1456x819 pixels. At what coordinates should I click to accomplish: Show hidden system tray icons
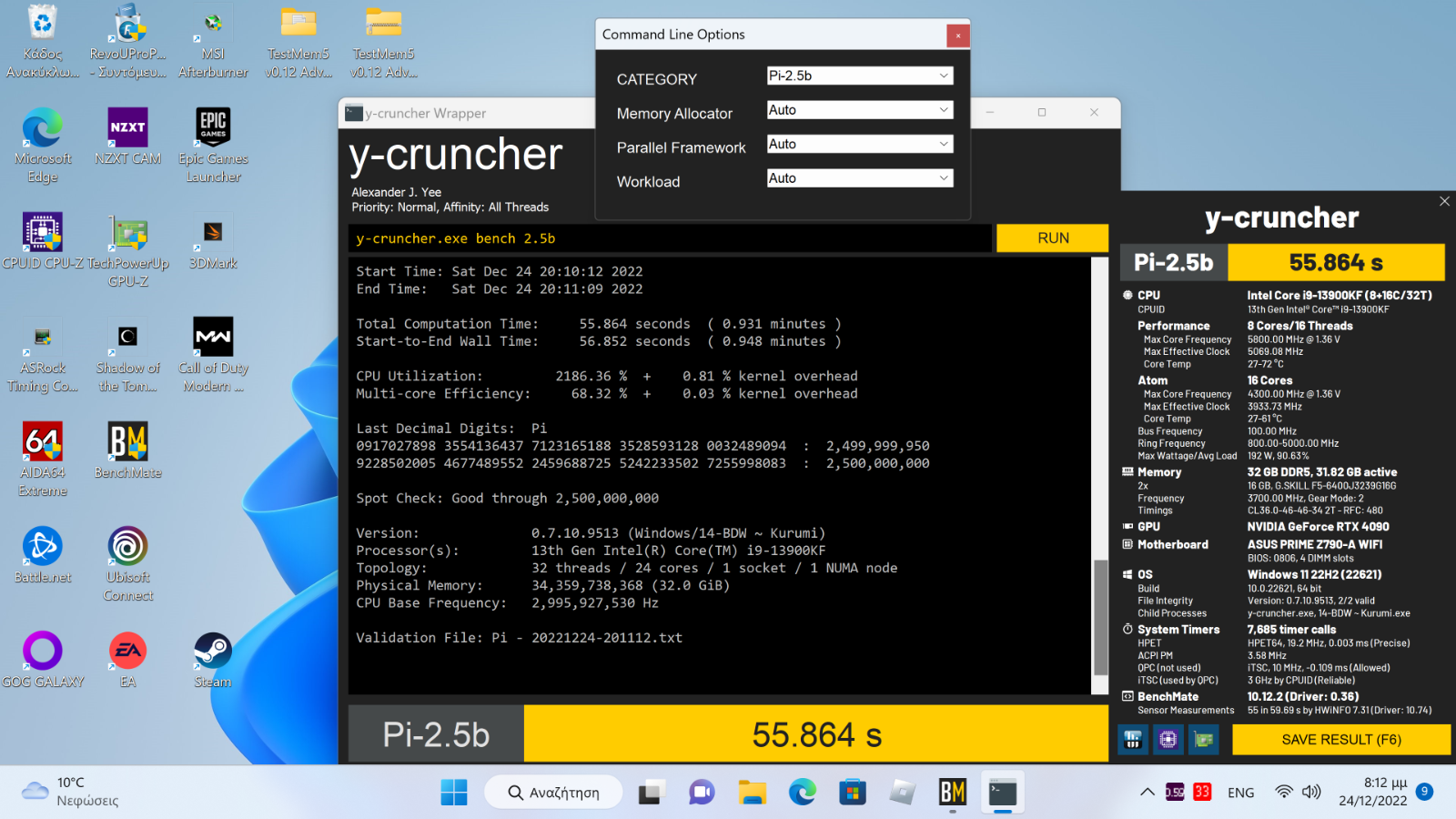(1148, 793)
